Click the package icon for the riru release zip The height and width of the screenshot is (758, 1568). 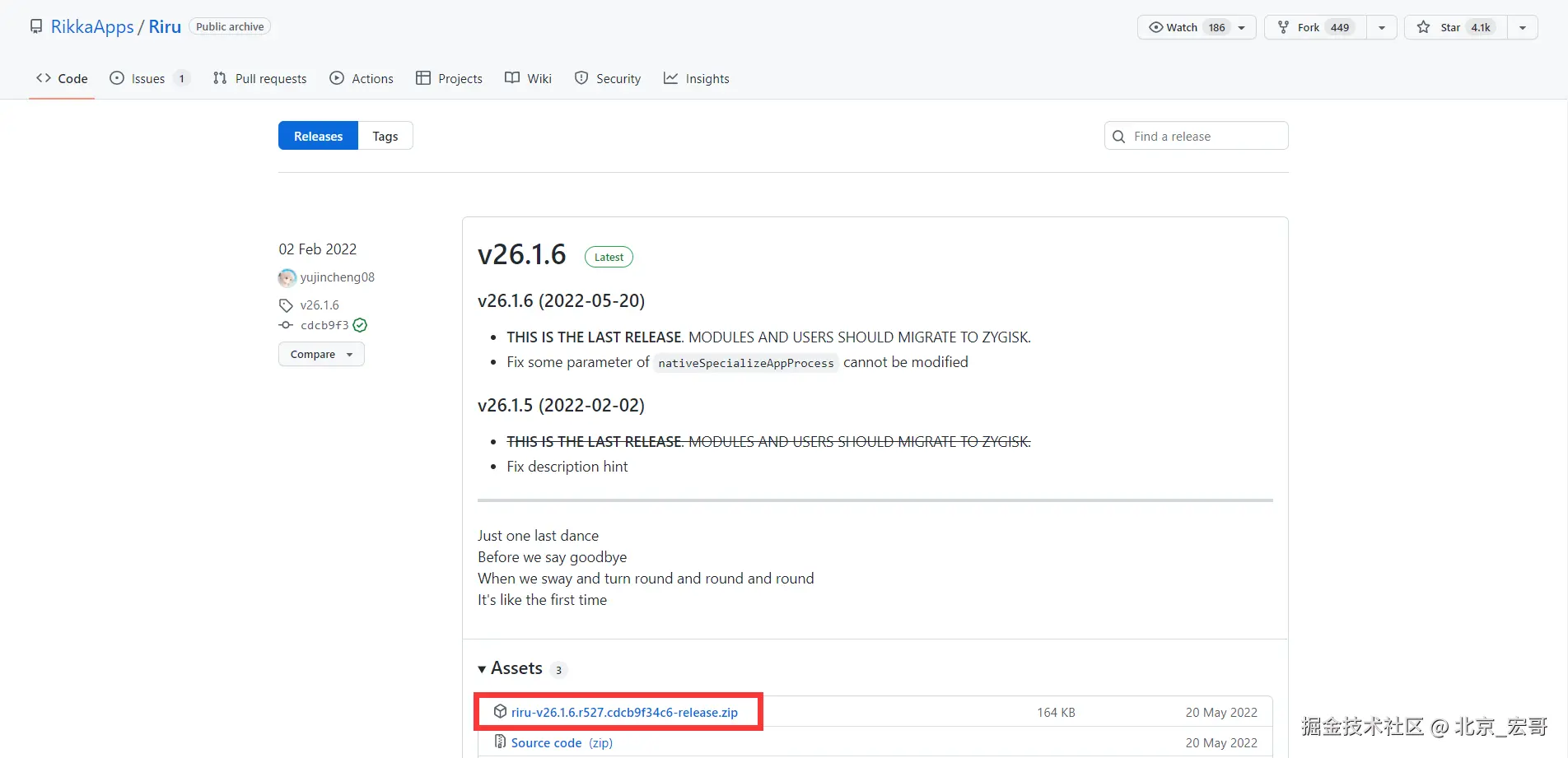pyautogui.click(x=500, y=711)
